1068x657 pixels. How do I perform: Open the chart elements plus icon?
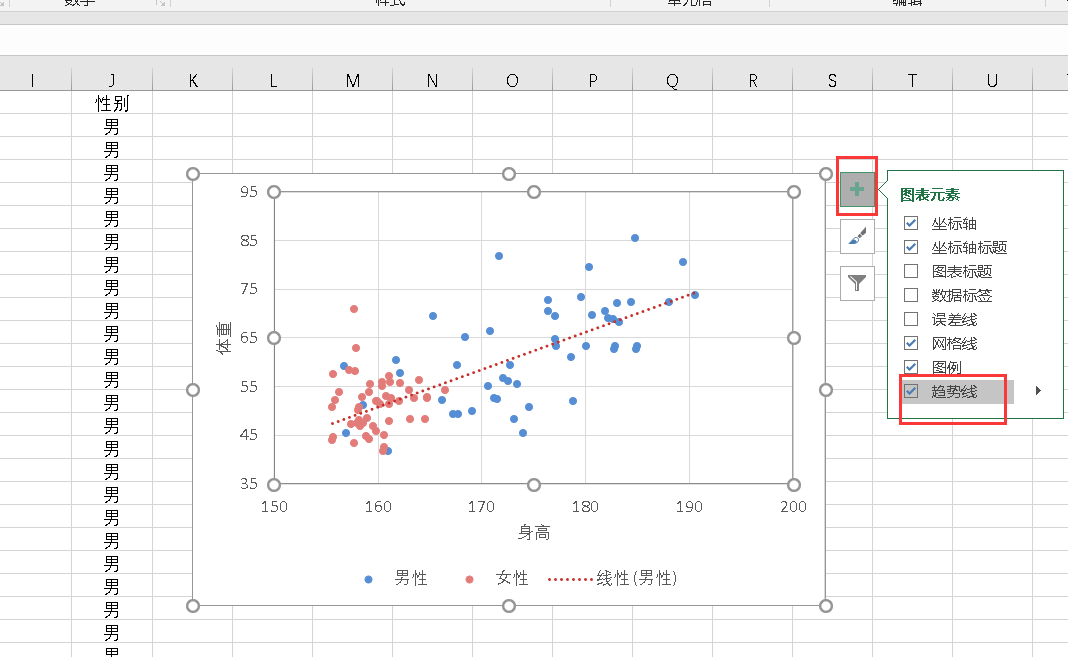856,188
